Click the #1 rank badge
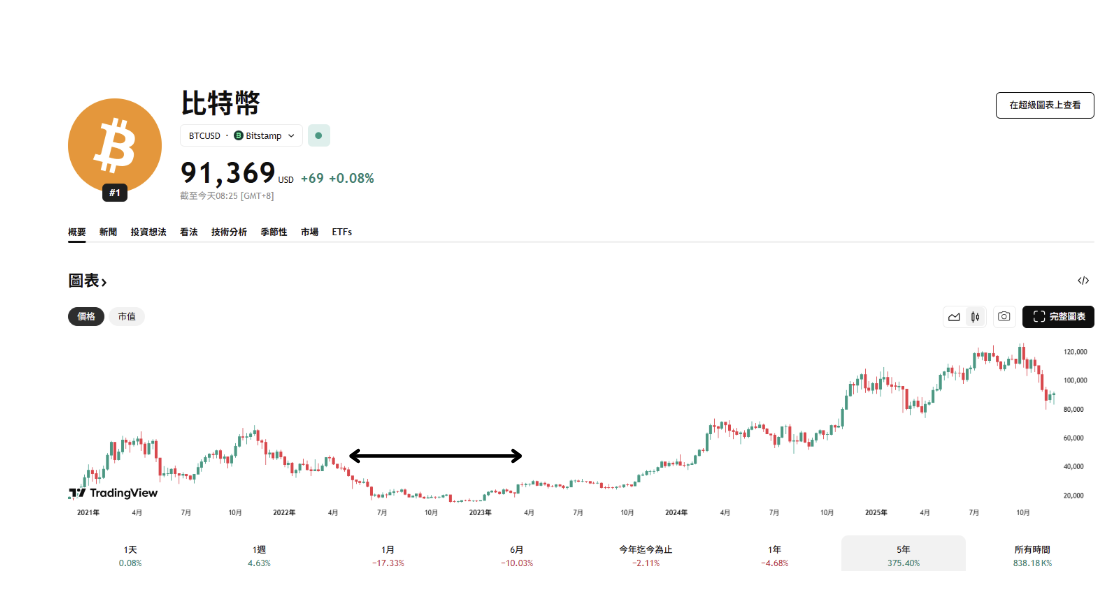Screen dimensions: 1118x593 115,193
